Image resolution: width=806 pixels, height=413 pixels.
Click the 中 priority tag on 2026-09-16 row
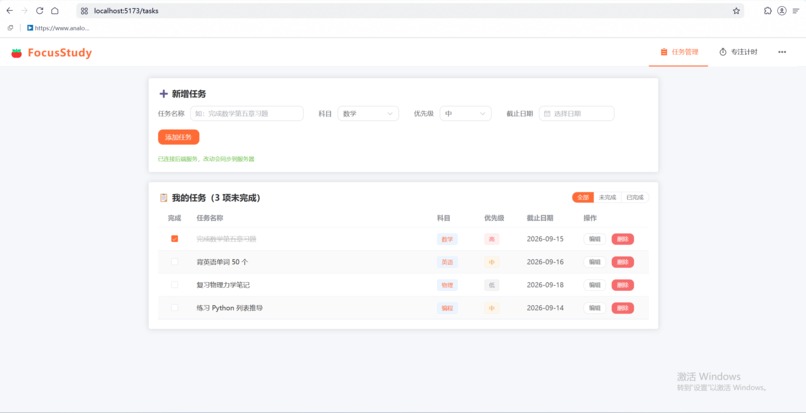pos(491,262)
